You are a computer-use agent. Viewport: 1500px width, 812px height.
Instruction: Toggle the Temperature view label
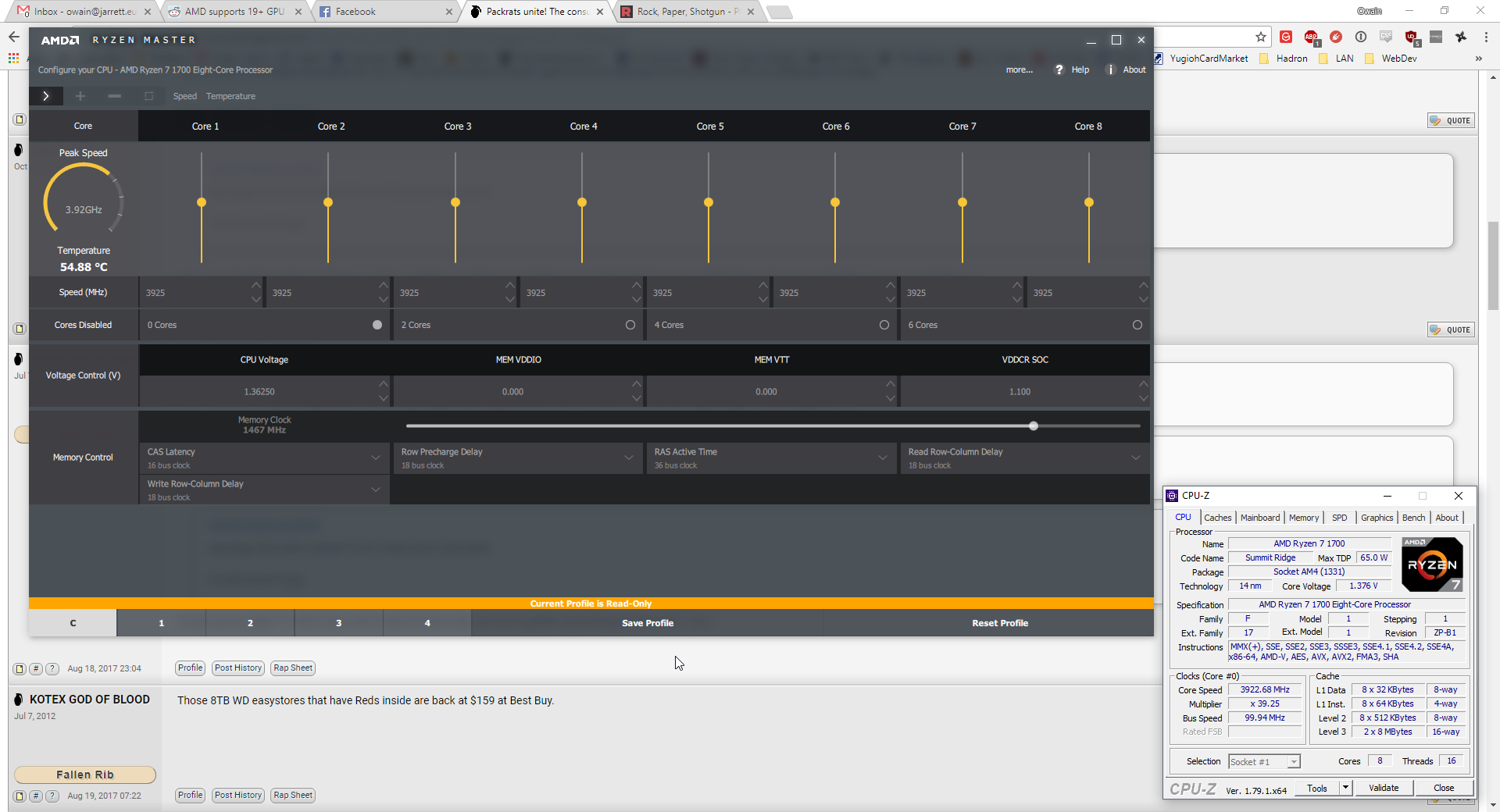230,96
